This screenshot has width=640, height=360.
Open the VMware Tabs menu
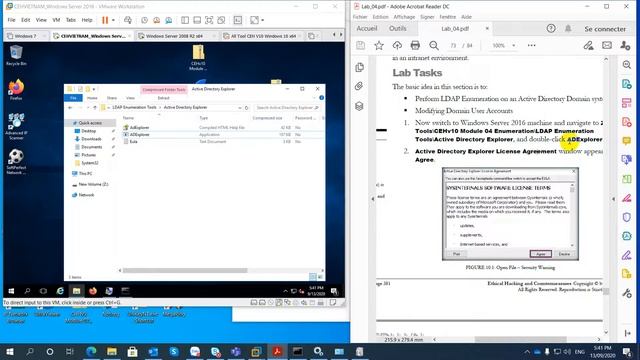[71, 20]
